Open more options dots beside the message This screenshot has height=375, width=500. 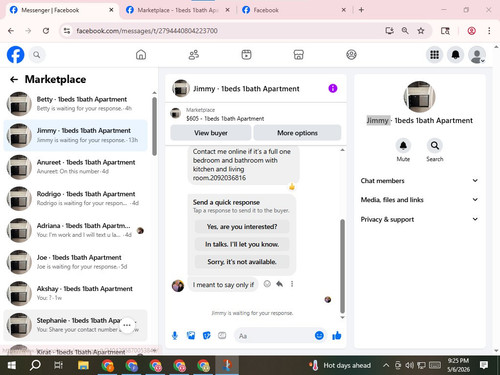(x=292, y=284)
